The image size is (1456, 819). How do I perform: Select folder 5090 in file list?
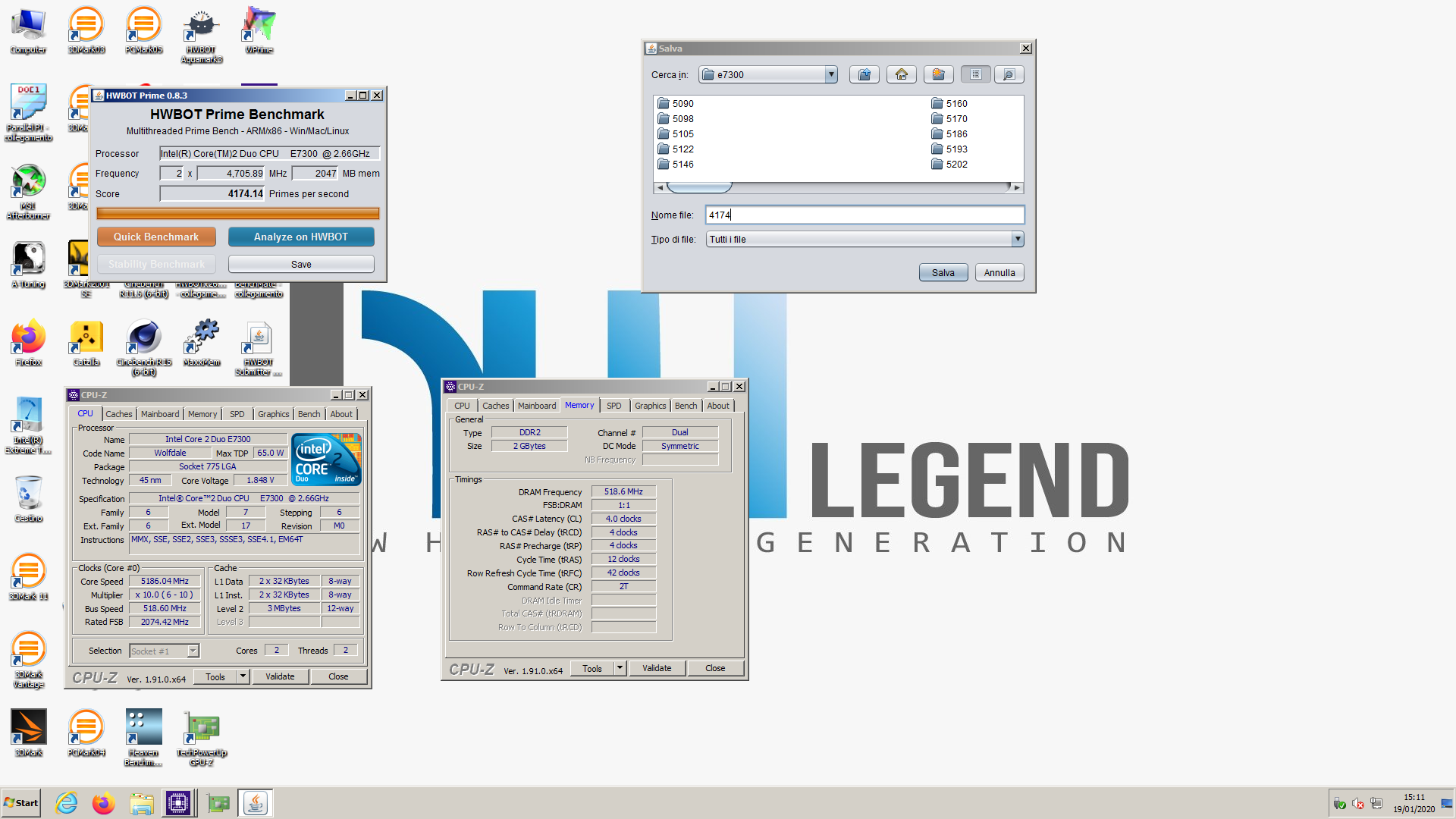coord(676,103)
